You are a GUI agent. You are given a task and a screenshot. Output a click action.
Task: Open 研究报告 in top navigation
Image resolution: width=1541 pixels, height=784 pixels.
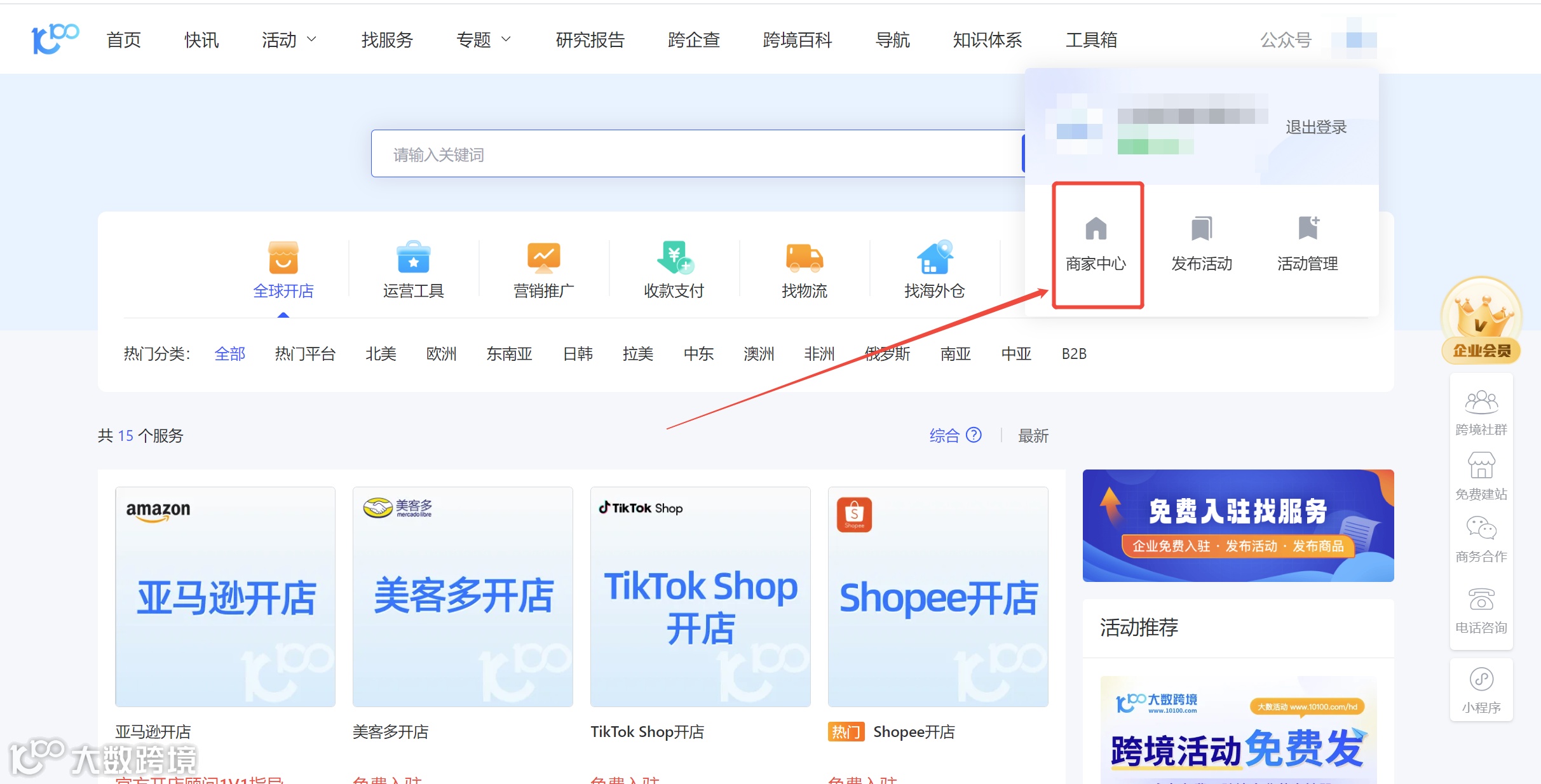tap(590, 40)
